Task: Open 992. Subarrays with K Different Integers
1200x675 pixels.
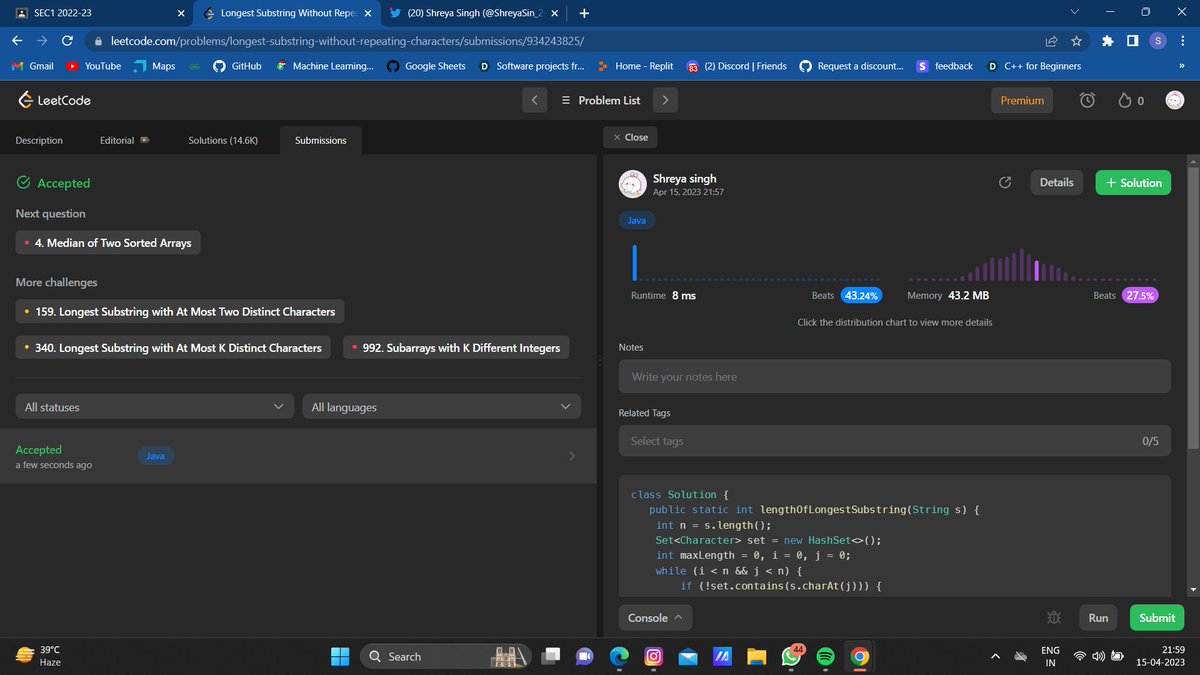Action: [457, 348]
